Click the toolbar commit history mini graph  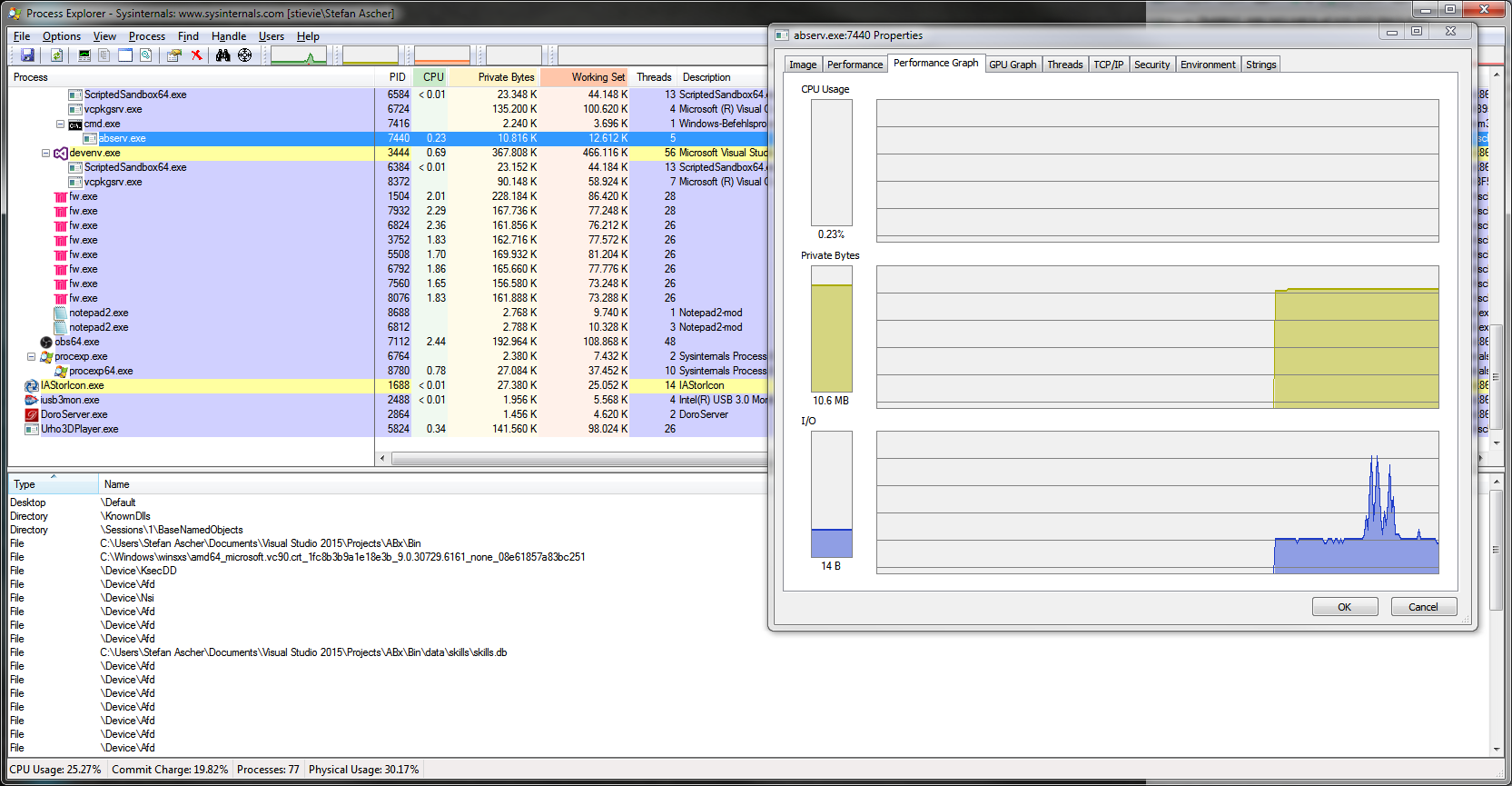click(x=371, y=55)
